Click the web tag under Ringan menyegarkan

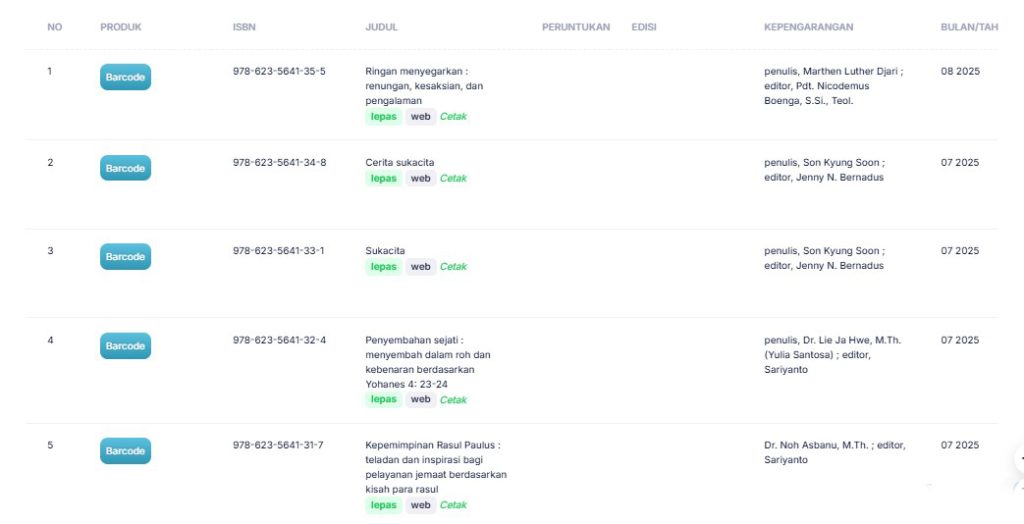pyautogui.click(x=421, y=117)
